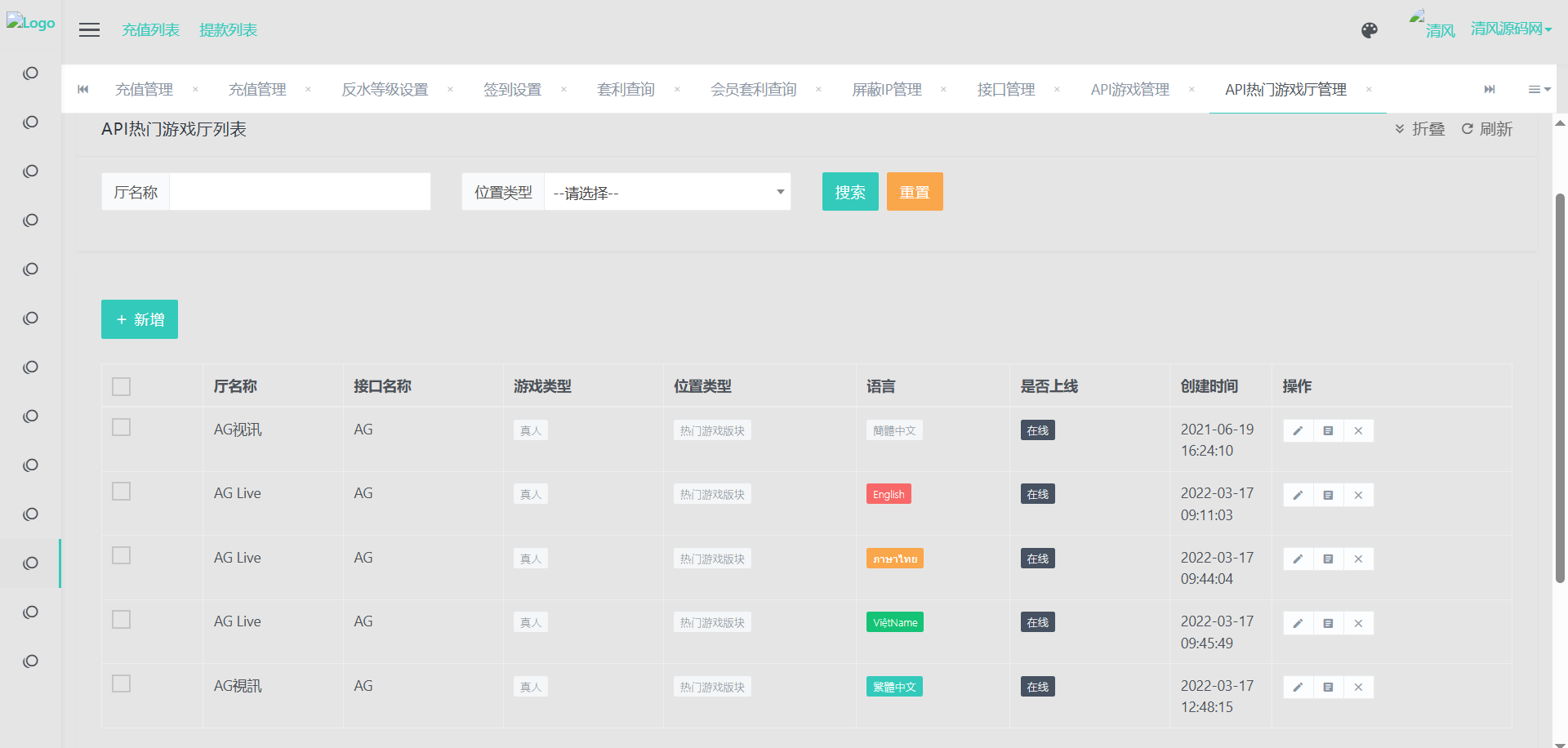Open the 提款列表 link

228,30
